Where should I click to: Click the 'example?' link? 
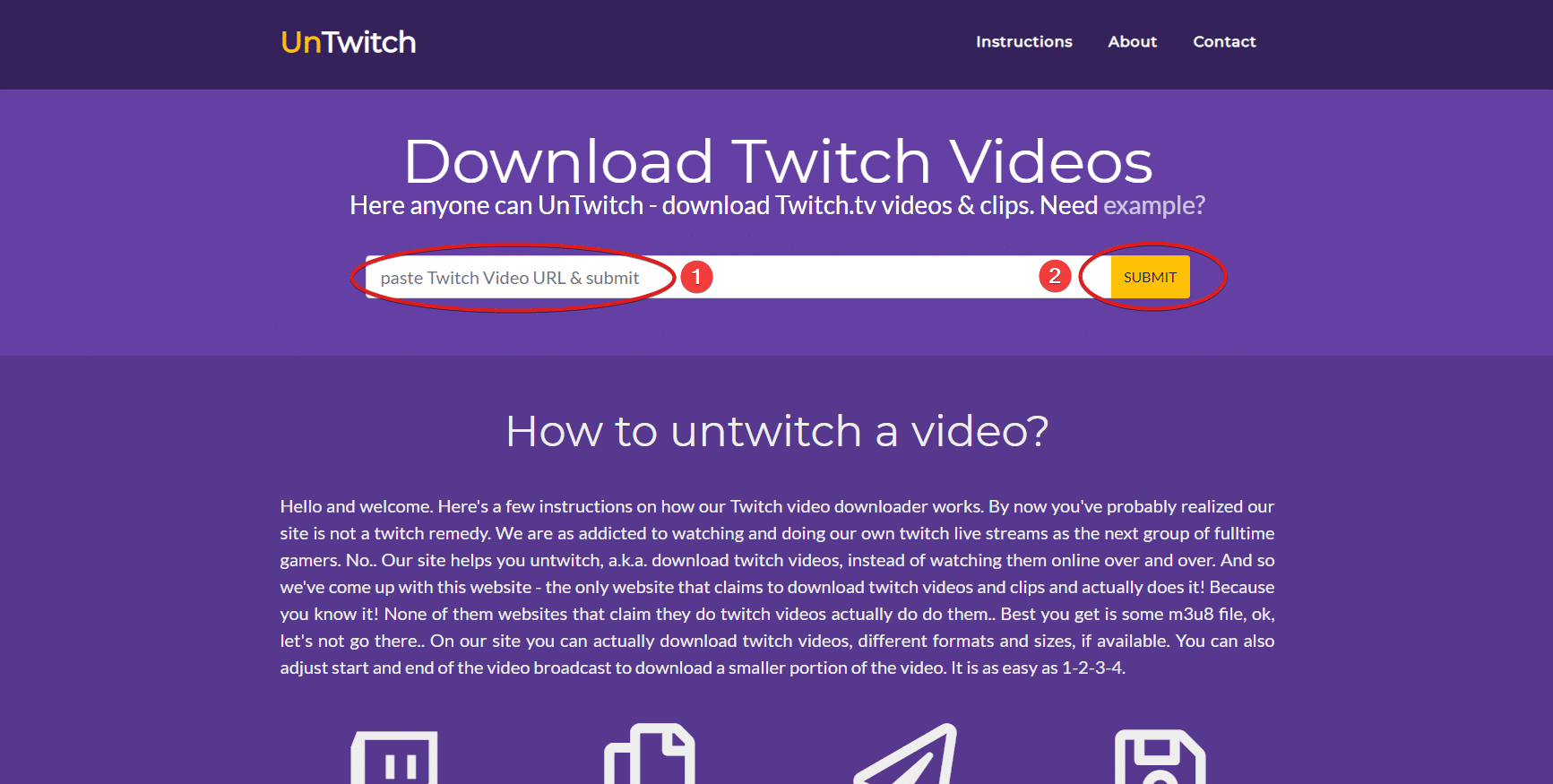pos(1153,206)
